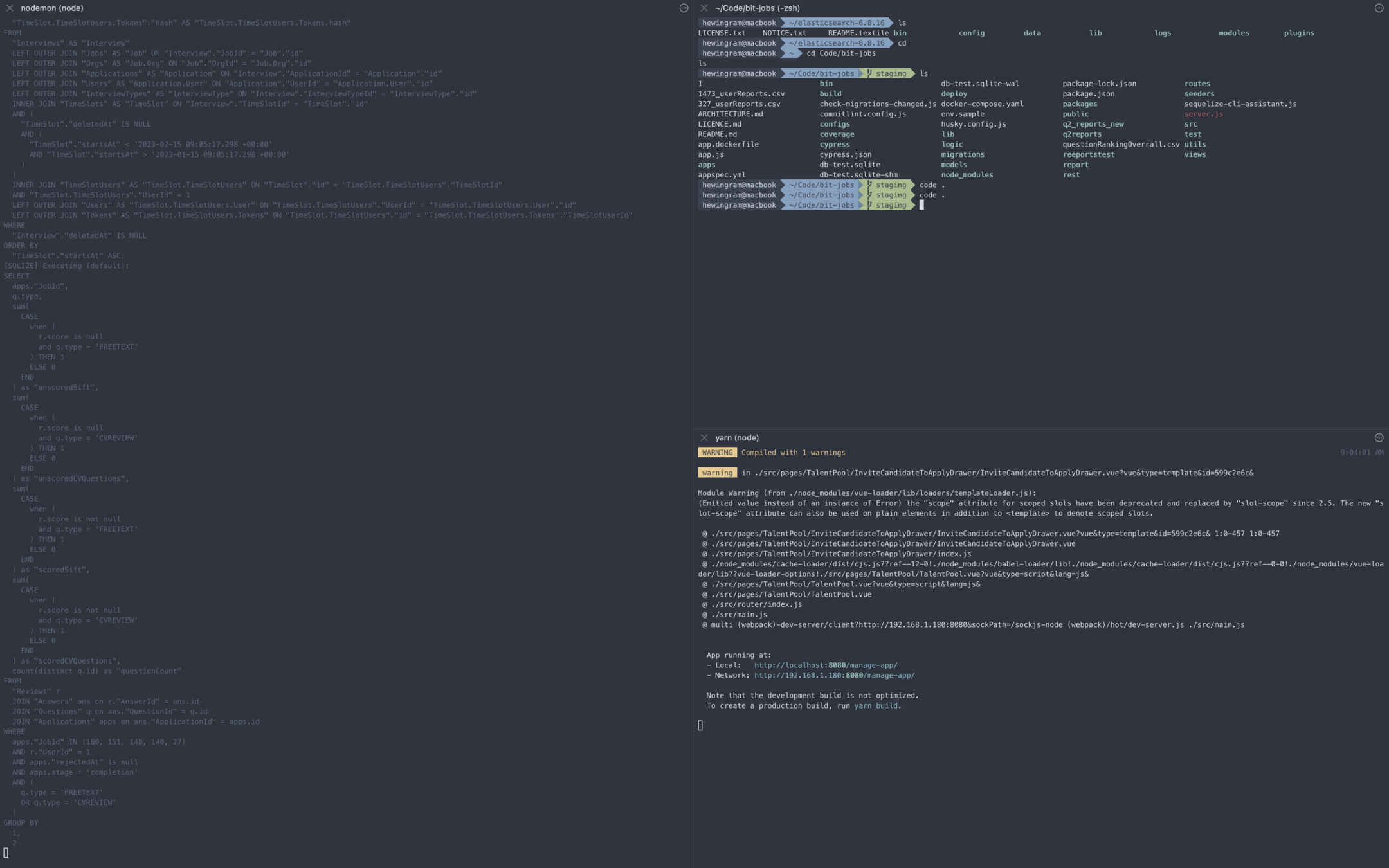Click the yellow WARNING badge in yarn output
Viewport: 1389px width, 868px height.
pyautogui.click(x=717, y=453)
